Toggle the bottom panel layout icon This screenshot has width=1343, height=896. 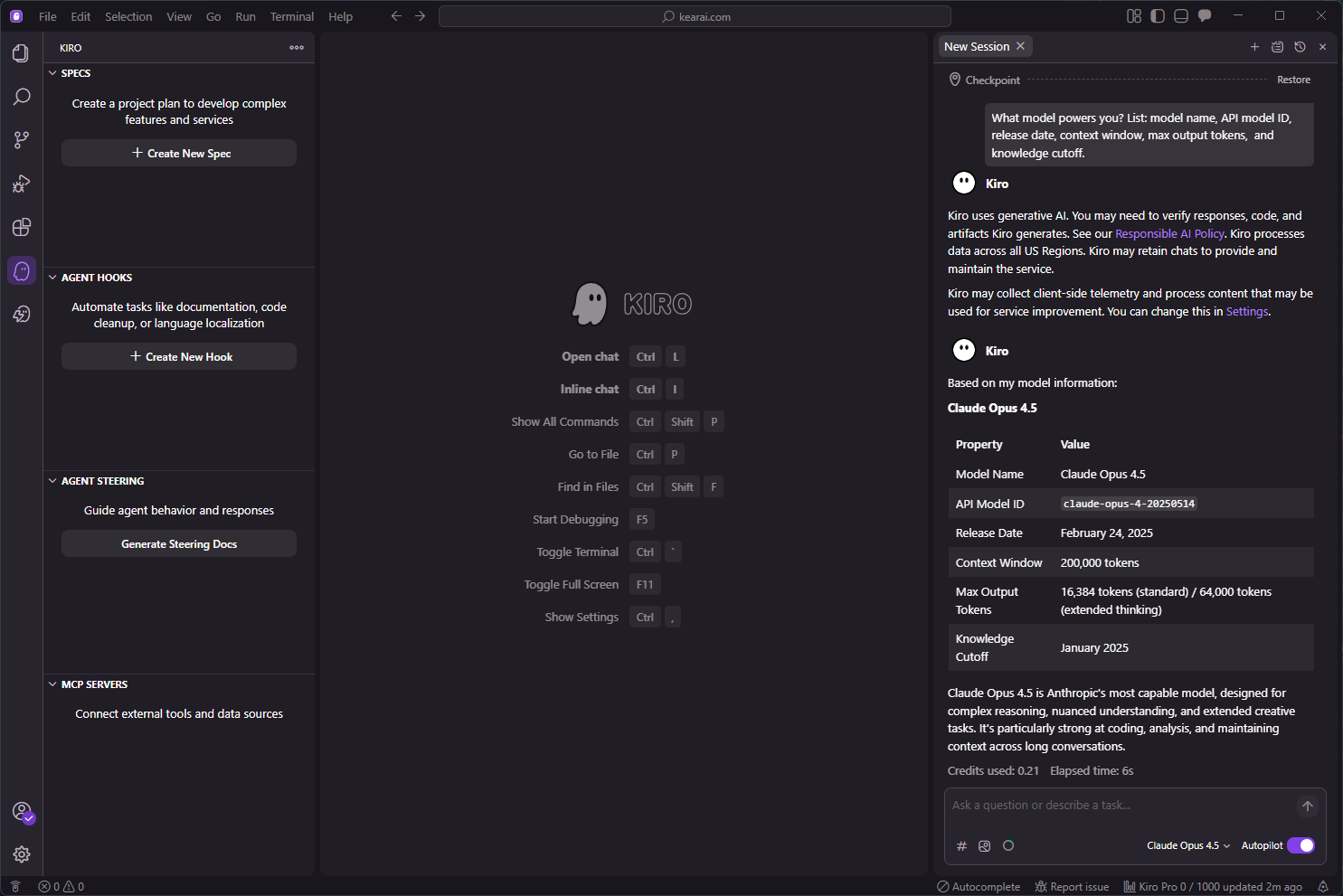click(x=1181, y=16)
